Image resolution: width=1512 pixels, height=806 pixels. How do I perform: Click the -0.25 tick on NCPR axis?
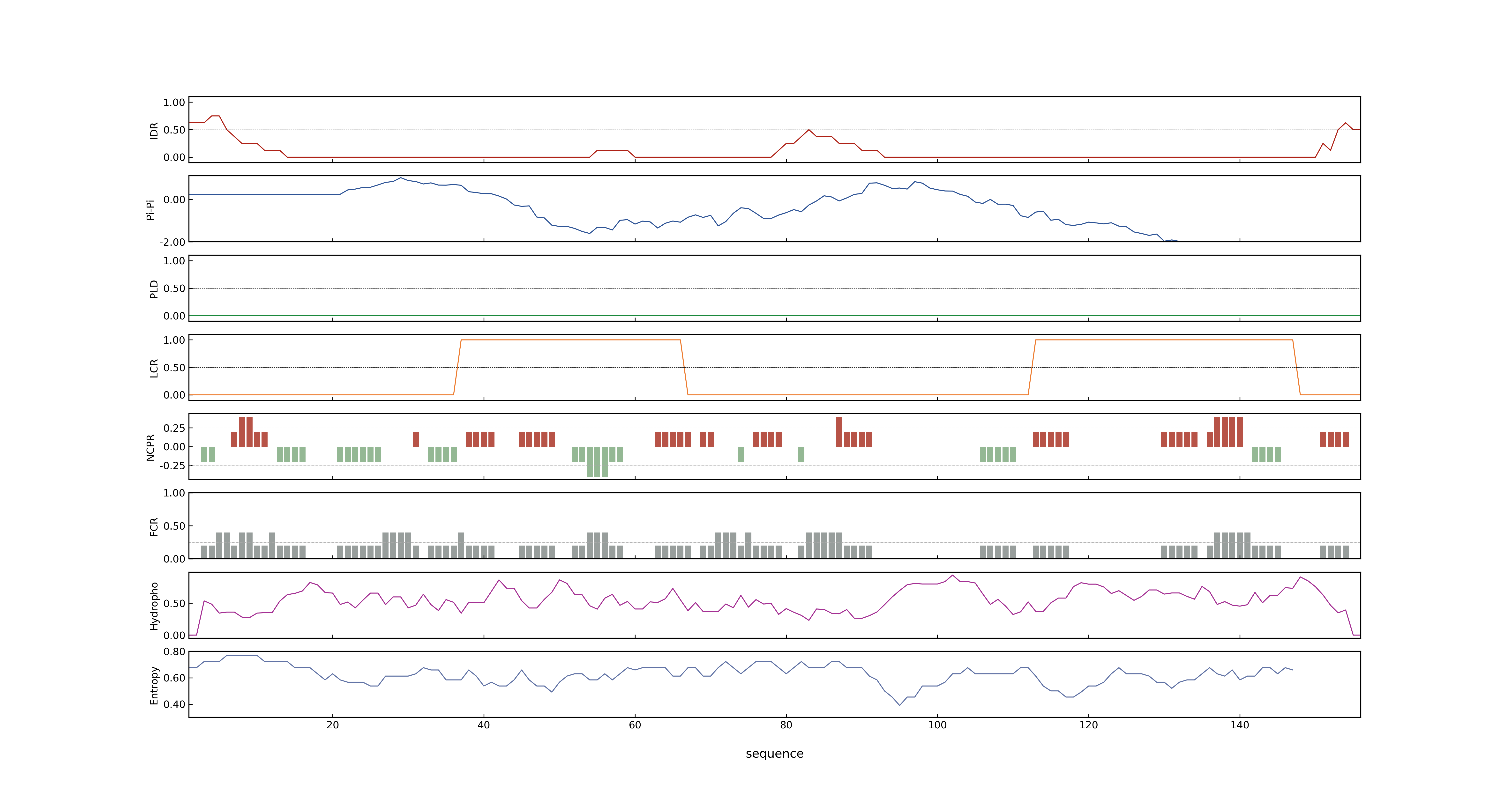172,465
